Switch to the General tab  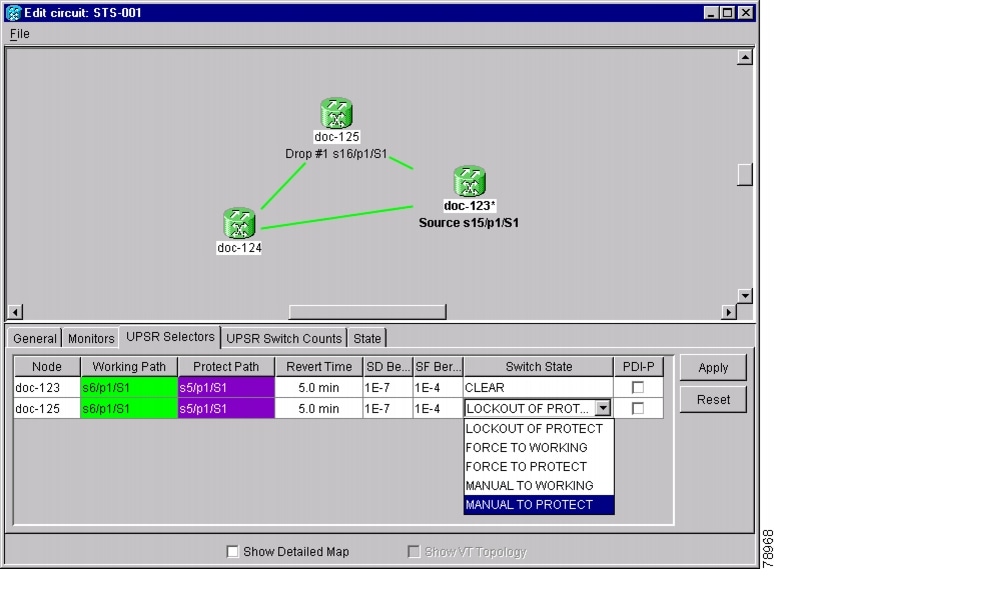tap(35, 338)
